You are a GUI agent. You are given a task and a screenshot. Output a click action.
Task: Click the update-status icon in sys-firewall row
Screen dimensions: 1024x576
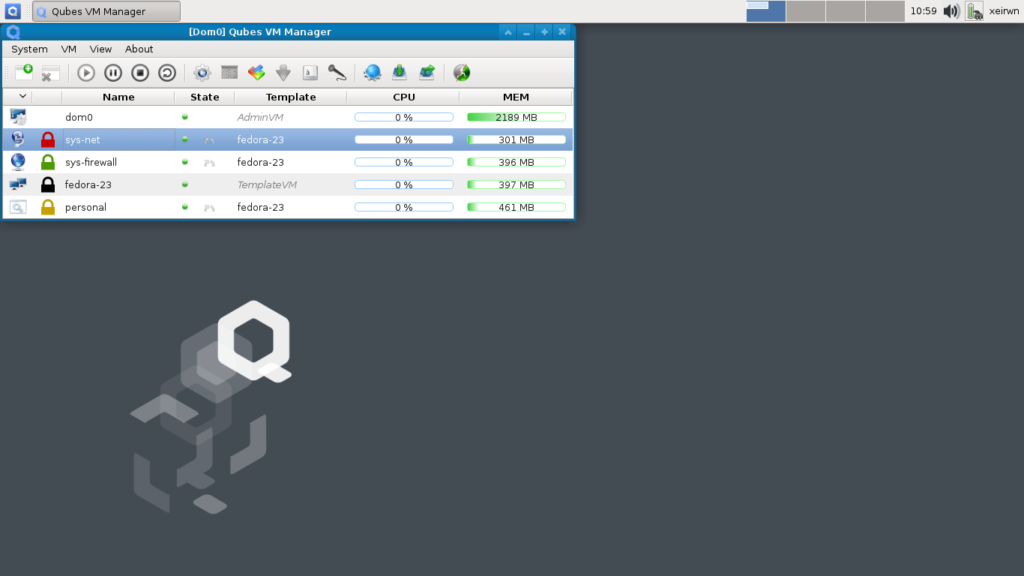pos(209,163)
